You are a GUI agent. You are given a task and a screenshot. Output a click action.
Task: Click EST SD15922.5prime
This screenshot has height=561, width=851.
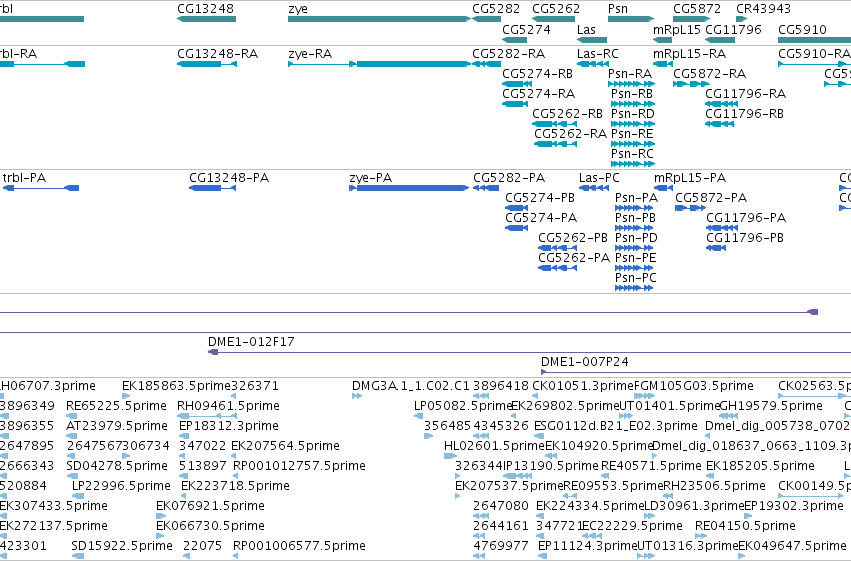122,546
